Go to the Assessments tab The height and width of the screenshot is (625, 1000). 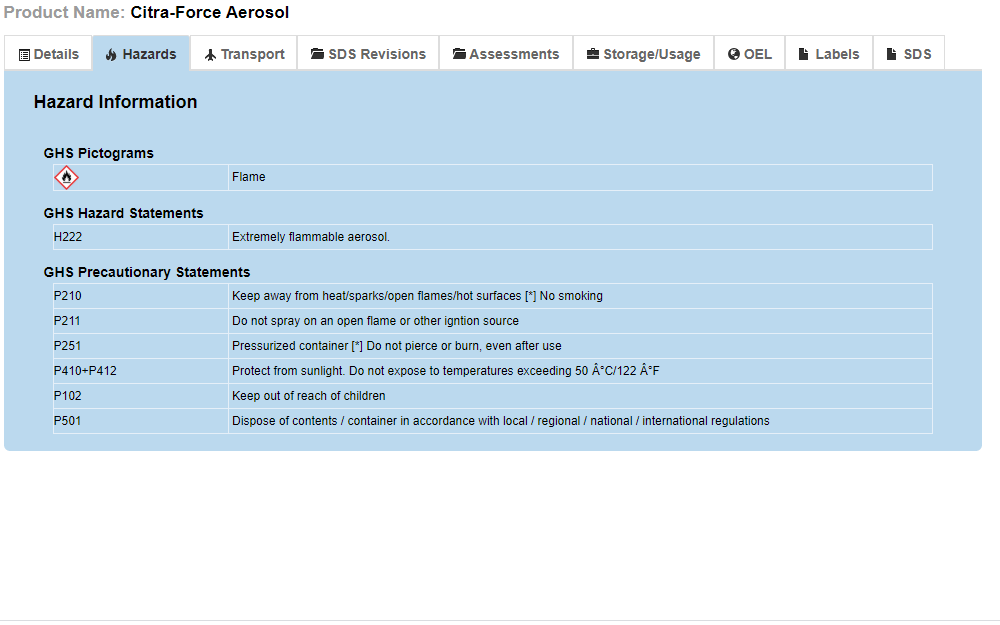click(506, 54)
